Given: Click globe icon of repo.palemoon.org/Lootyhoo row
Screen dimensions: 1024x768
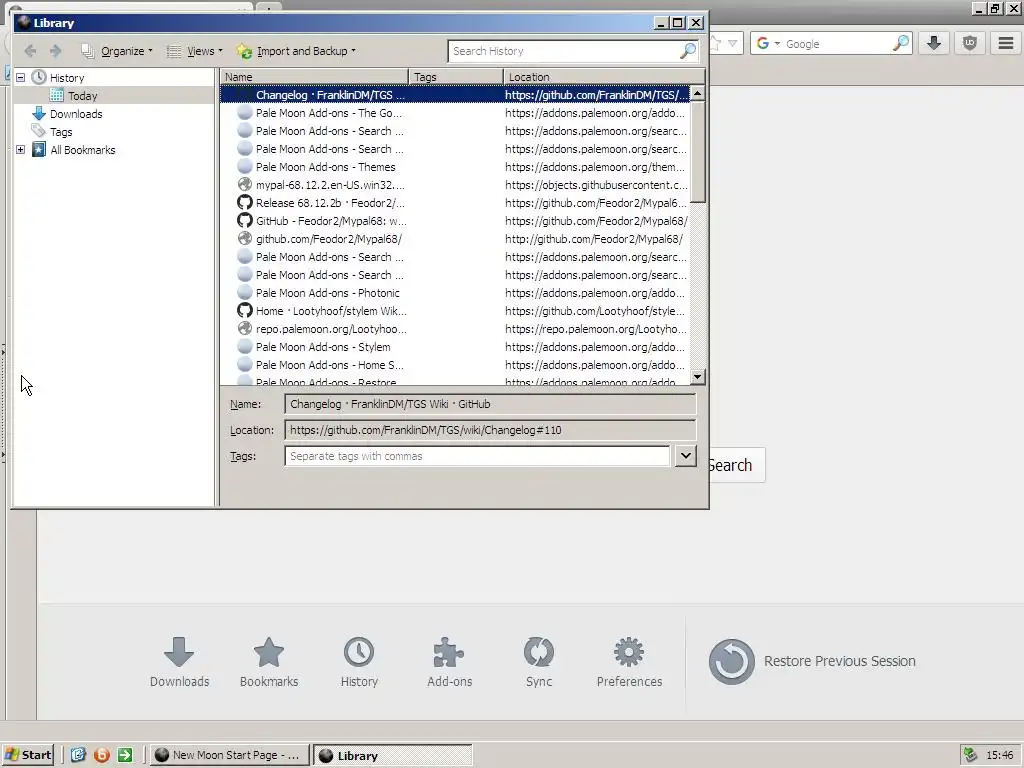Looking at the screenshot, I should pyautogui.click(x=245, y=328).
